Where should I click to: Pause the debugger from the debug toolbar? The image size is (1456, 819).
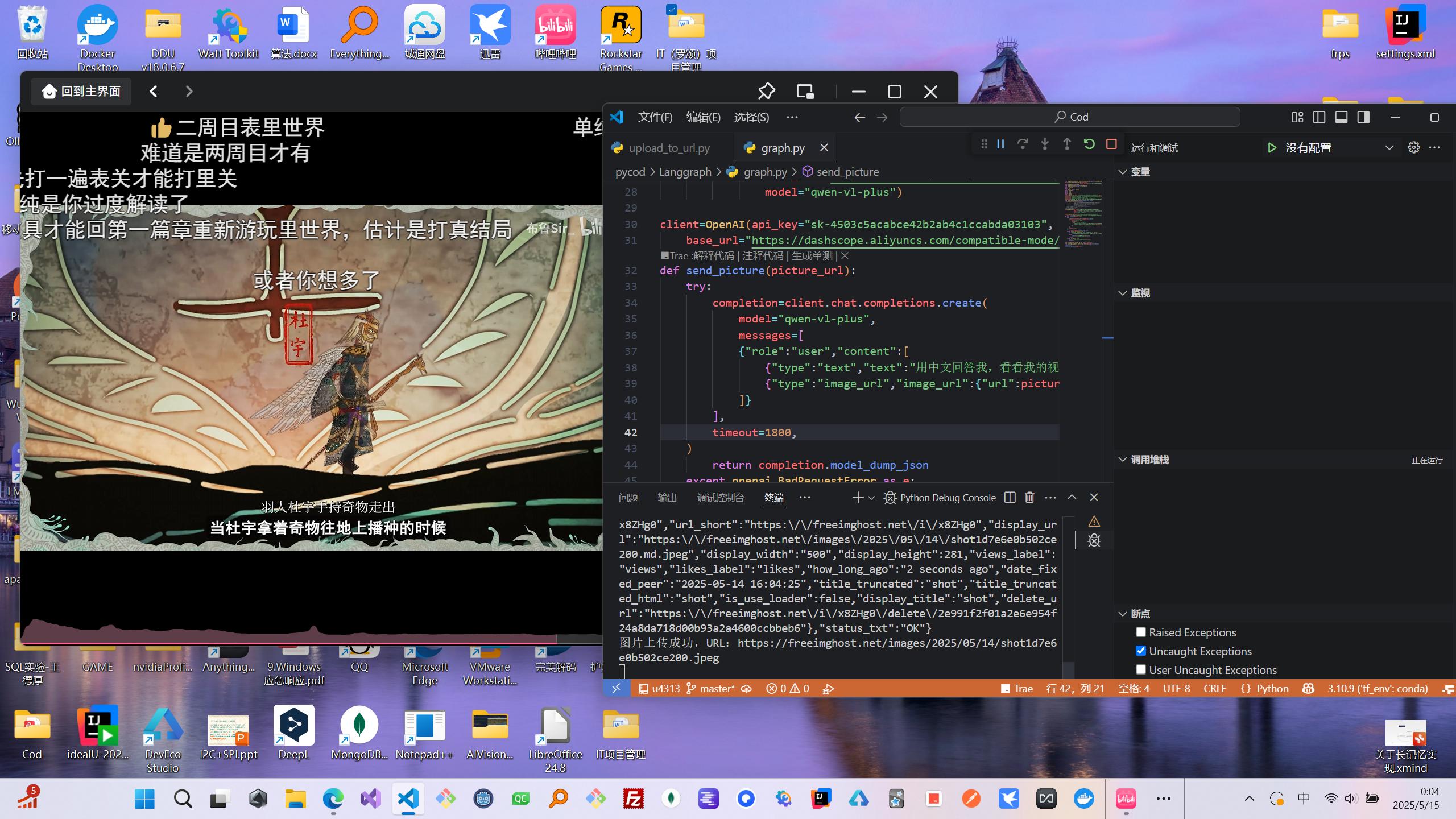pos(1000,144)
